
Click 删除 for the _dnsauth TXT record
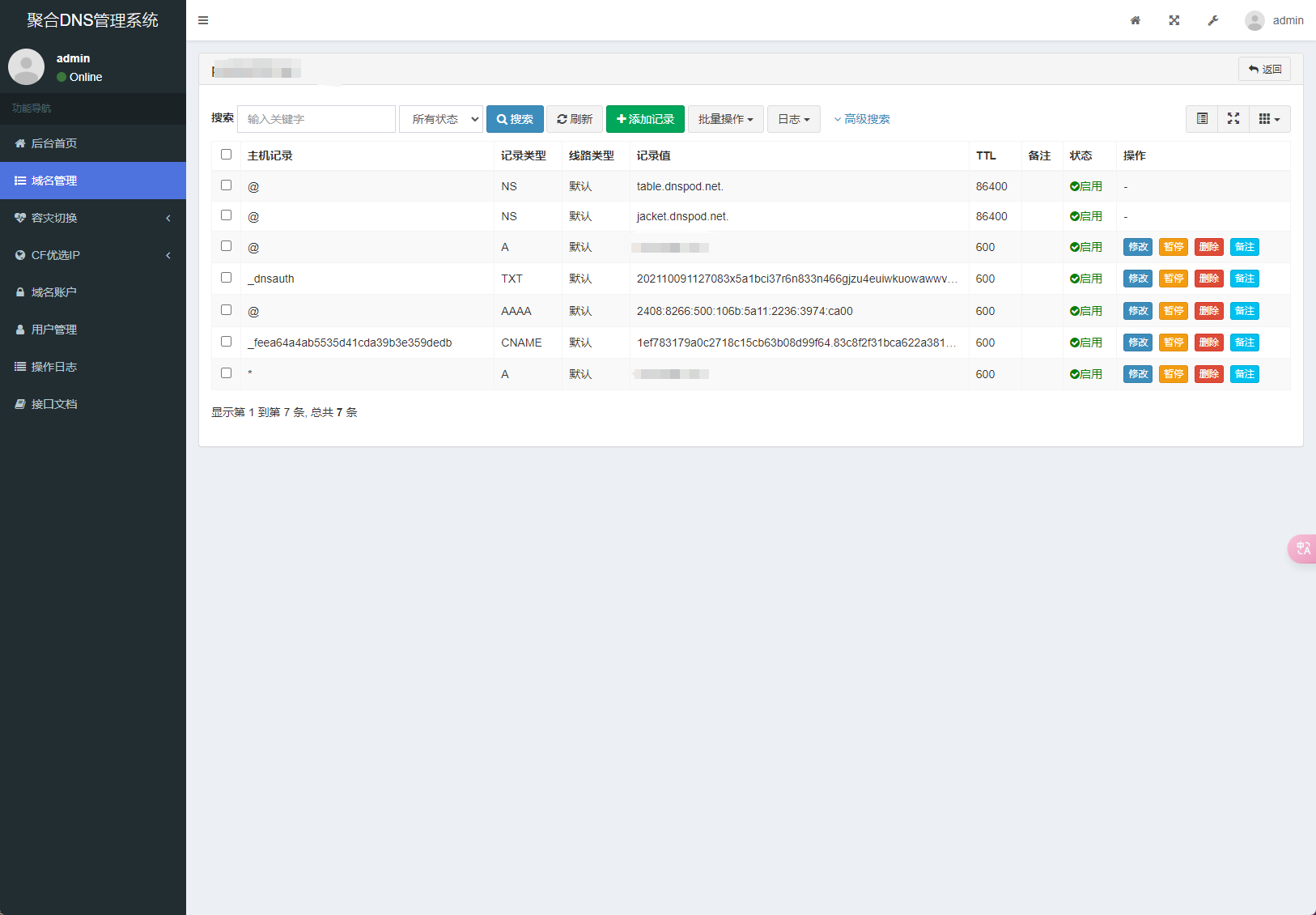pyautogui.click(x=1209, y=279)
